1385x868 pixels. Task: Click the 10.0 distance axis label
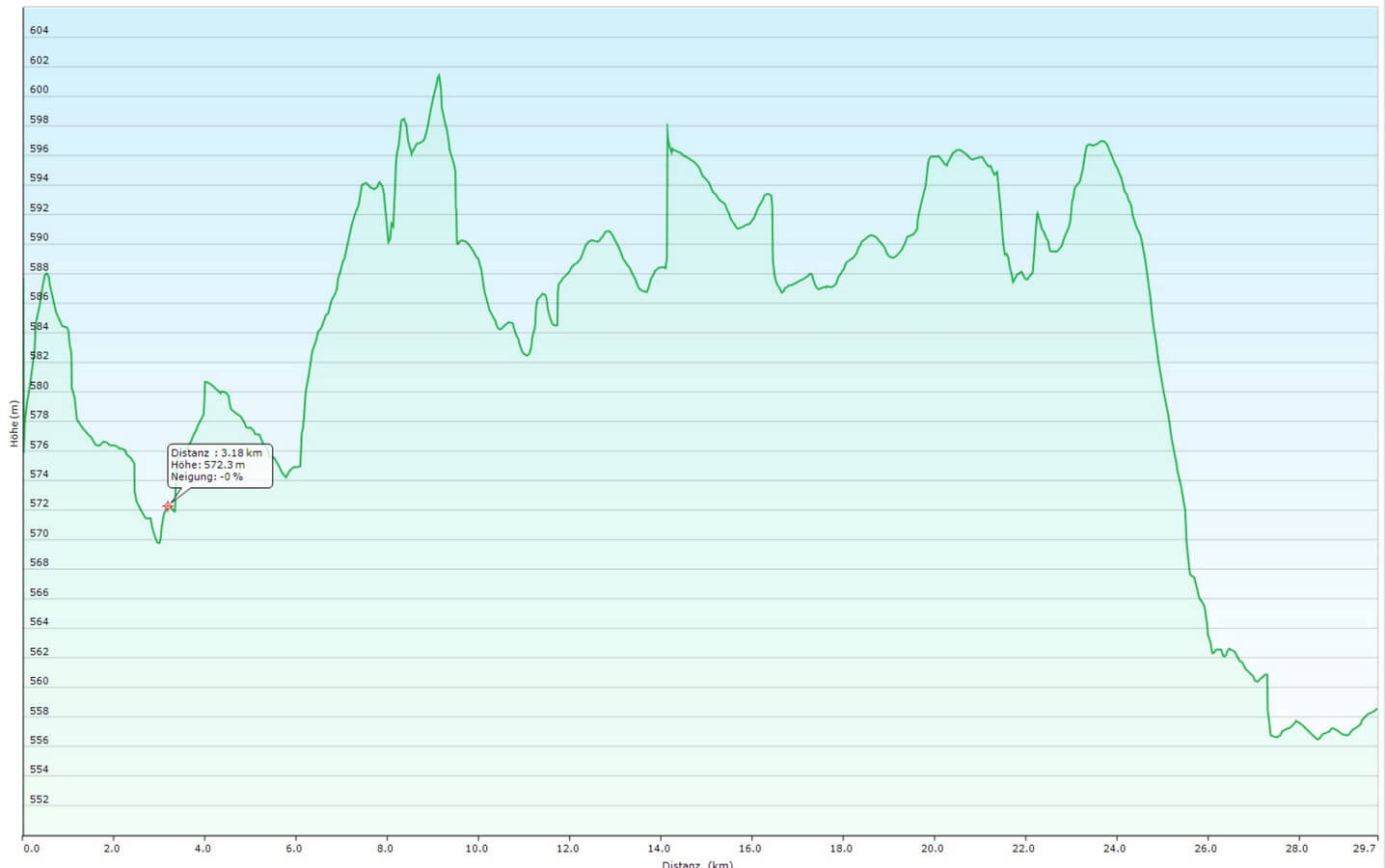[x=476, y=849]
